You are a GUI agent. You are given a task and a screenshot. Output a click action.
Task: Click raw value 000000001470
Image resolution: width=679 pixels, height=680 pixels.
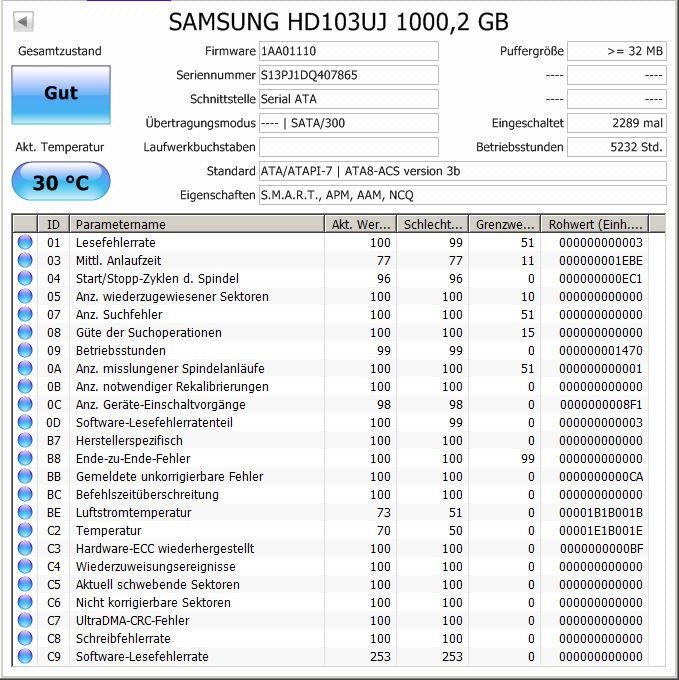pyautogui.click(x=601, y=350)
